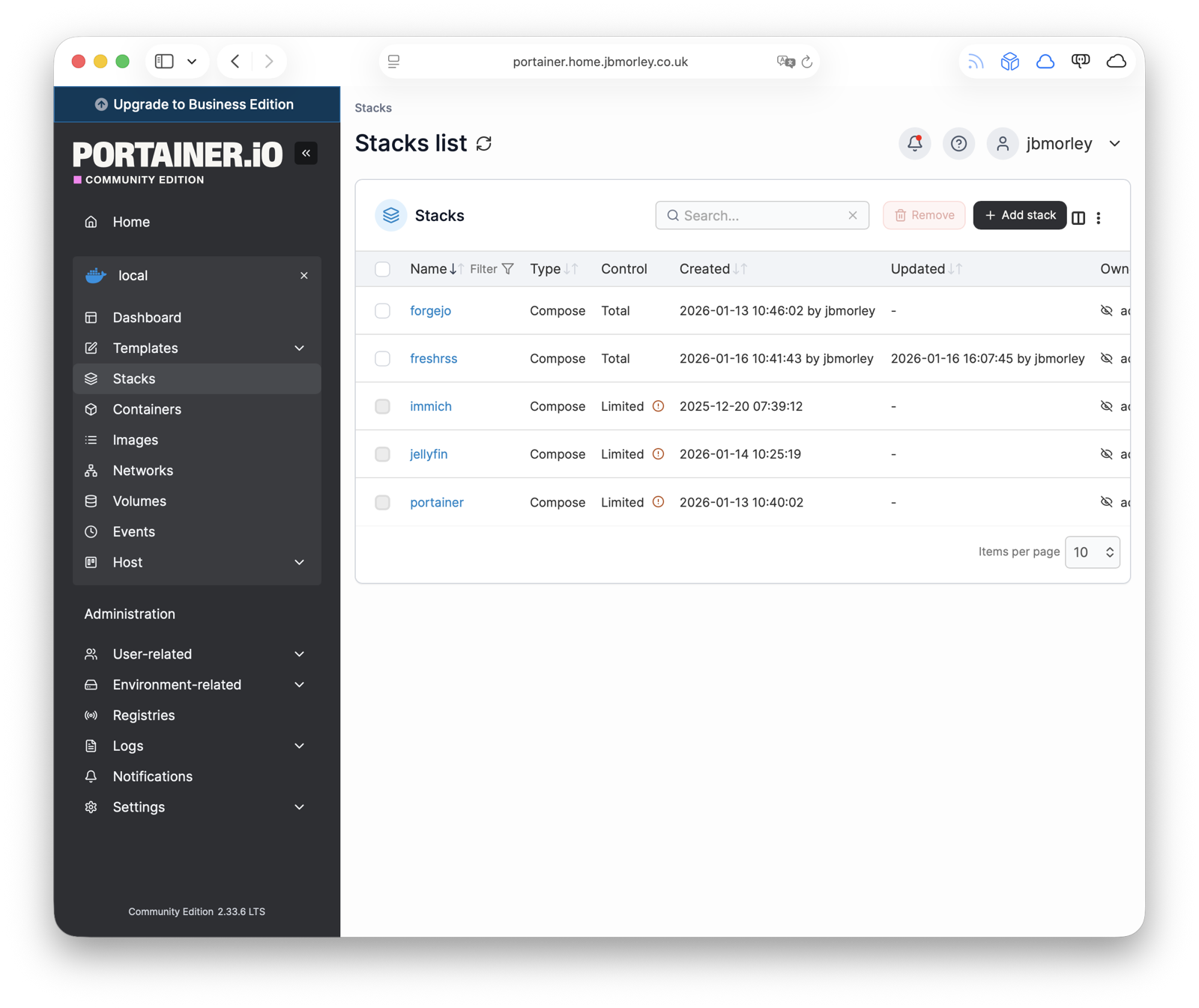Screen dimensions: 1199x1008
Task: Open the jellyfin stack link
Action: (429, 454)
